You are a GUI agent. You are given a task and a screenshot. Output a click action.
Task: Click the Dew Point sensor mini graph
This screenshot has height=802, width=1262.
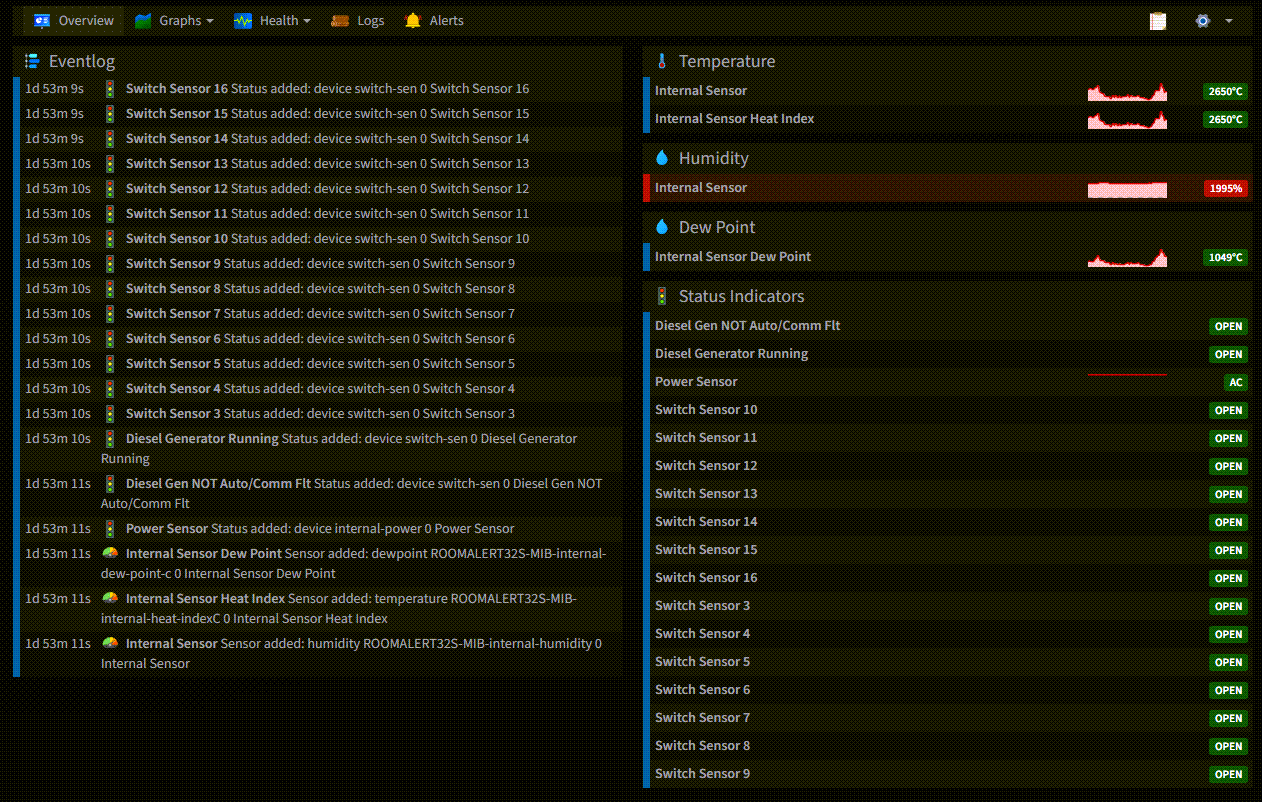pyautogui.click(x=1127, y=258)
